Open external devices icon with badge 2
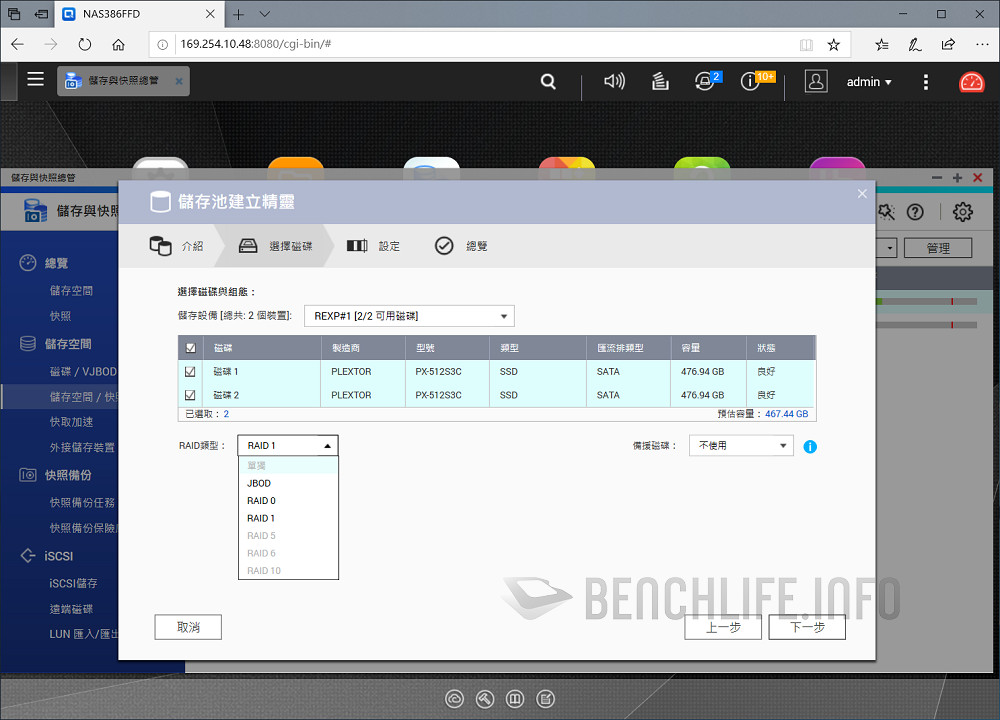Viewport: 1000px width, 720px height. coord(706,82)
